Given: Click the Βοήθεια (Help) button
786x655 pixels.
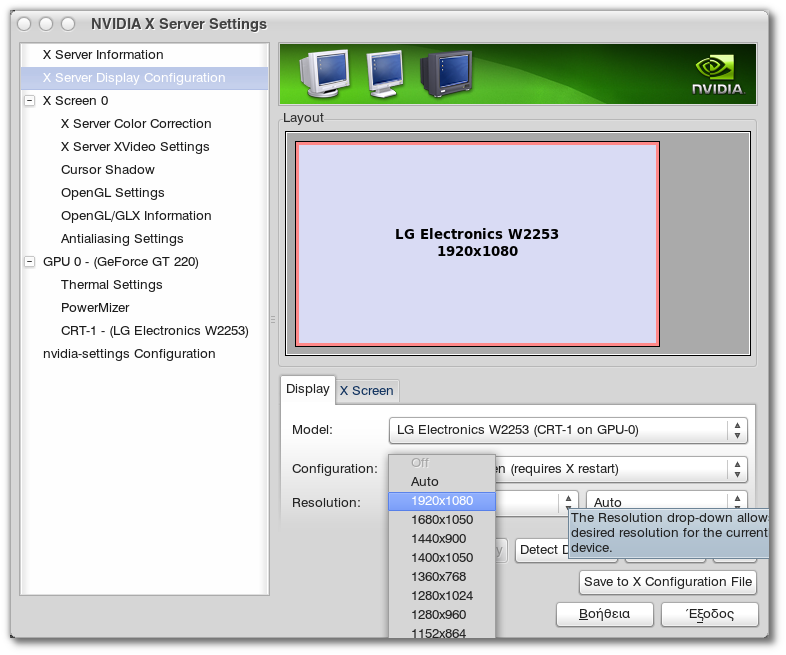Looking at the screenshot, I should tap(605, 614).
